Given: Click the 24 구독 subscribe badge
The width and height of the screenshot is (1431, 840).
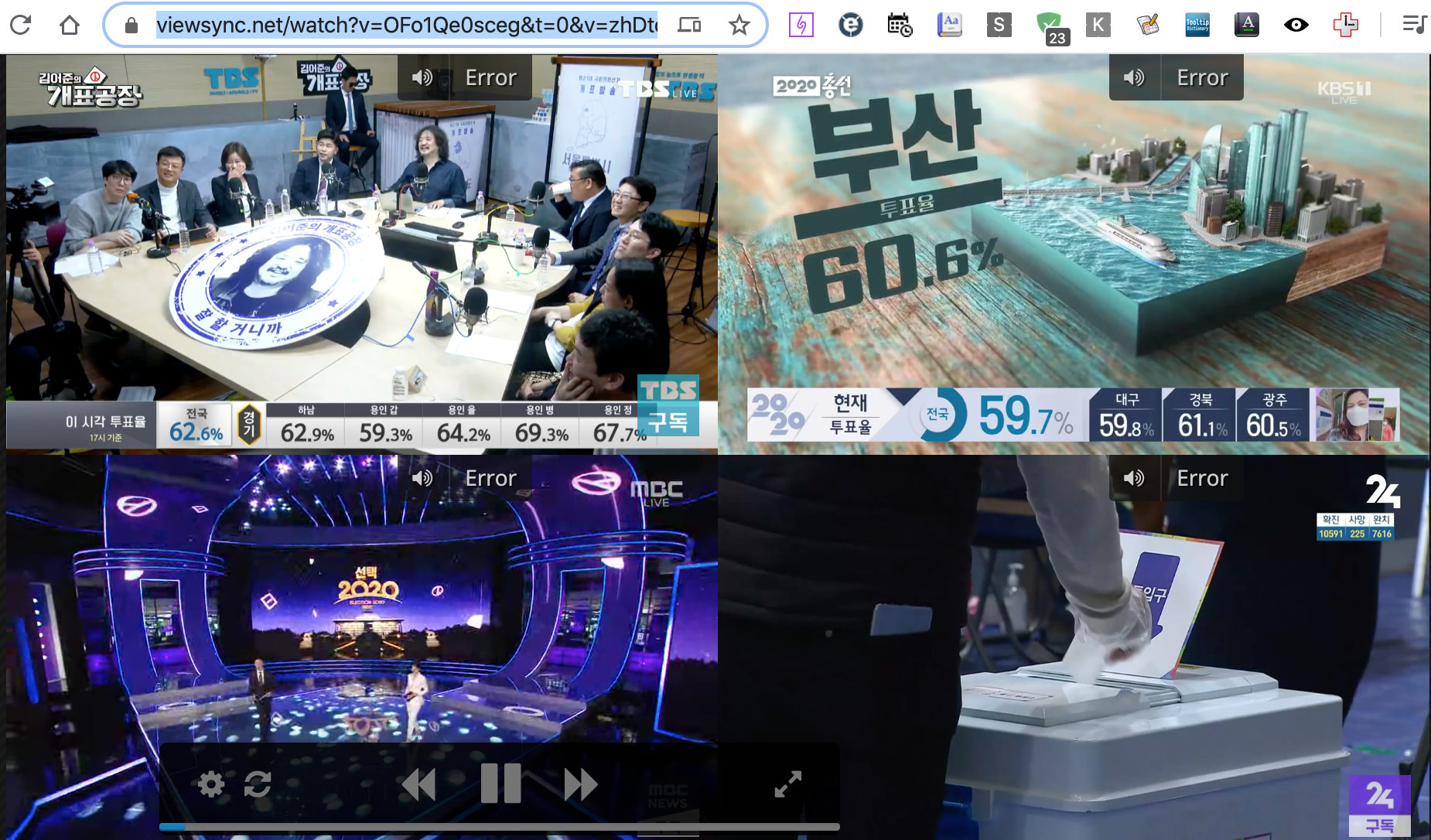Looking at the screenshot, I should (x=1379, y=805).
